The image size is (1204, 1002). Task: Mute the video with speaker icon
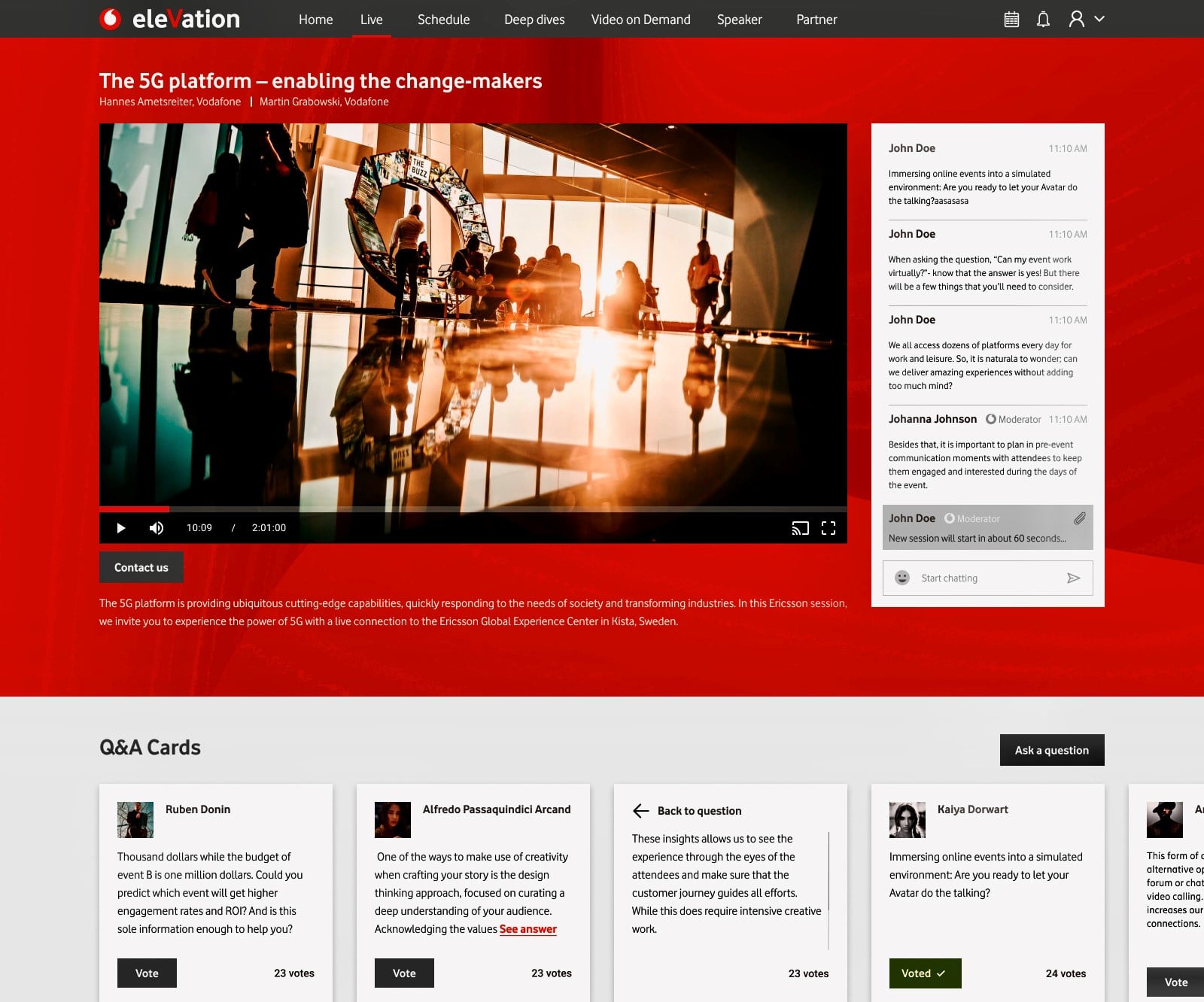[157, 528]
